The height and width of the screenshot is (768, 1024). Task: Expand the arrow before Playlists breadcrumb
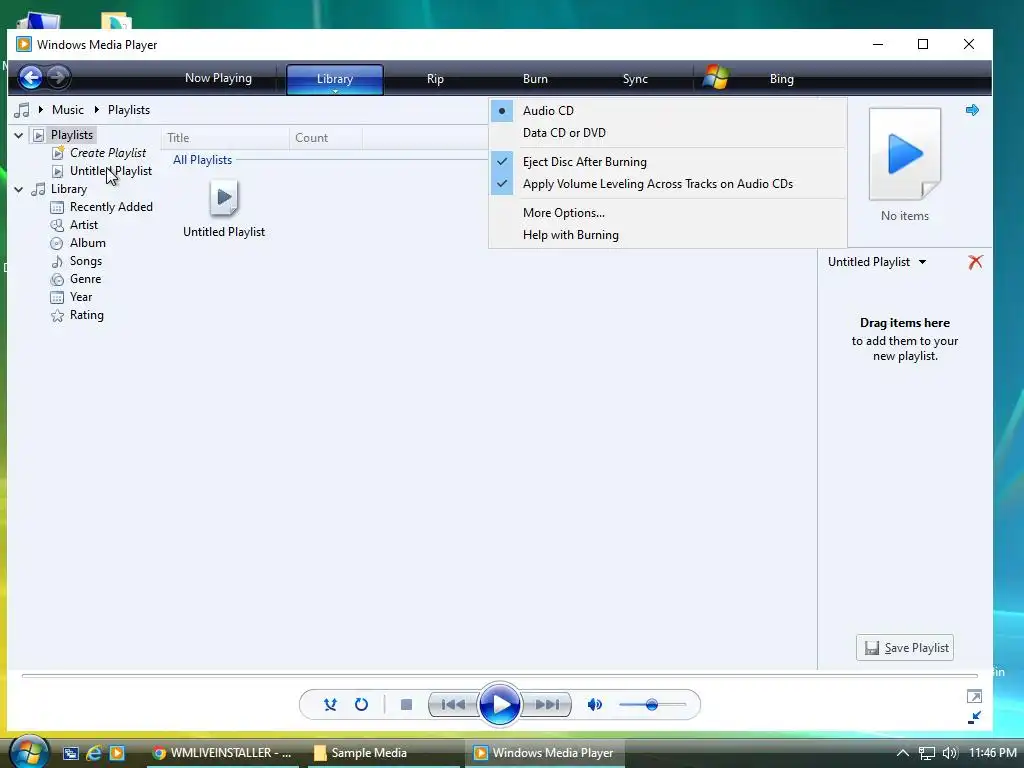click(x=97, y=110)
